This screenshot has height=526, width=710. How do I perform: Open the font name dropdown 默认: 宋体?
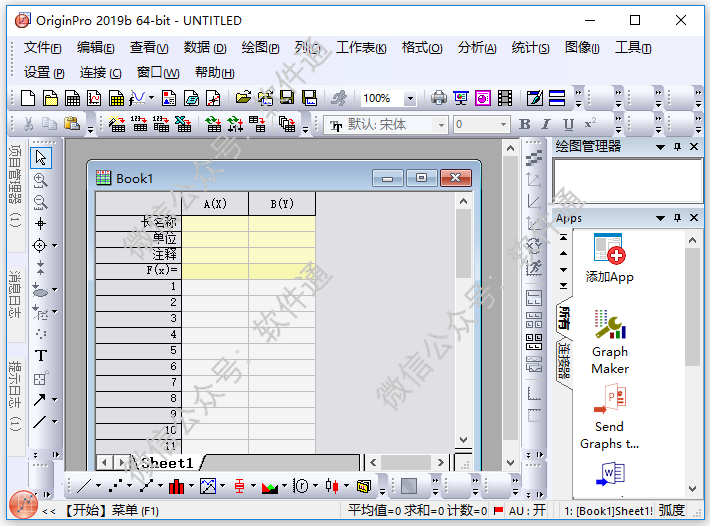tap(441, 124)
